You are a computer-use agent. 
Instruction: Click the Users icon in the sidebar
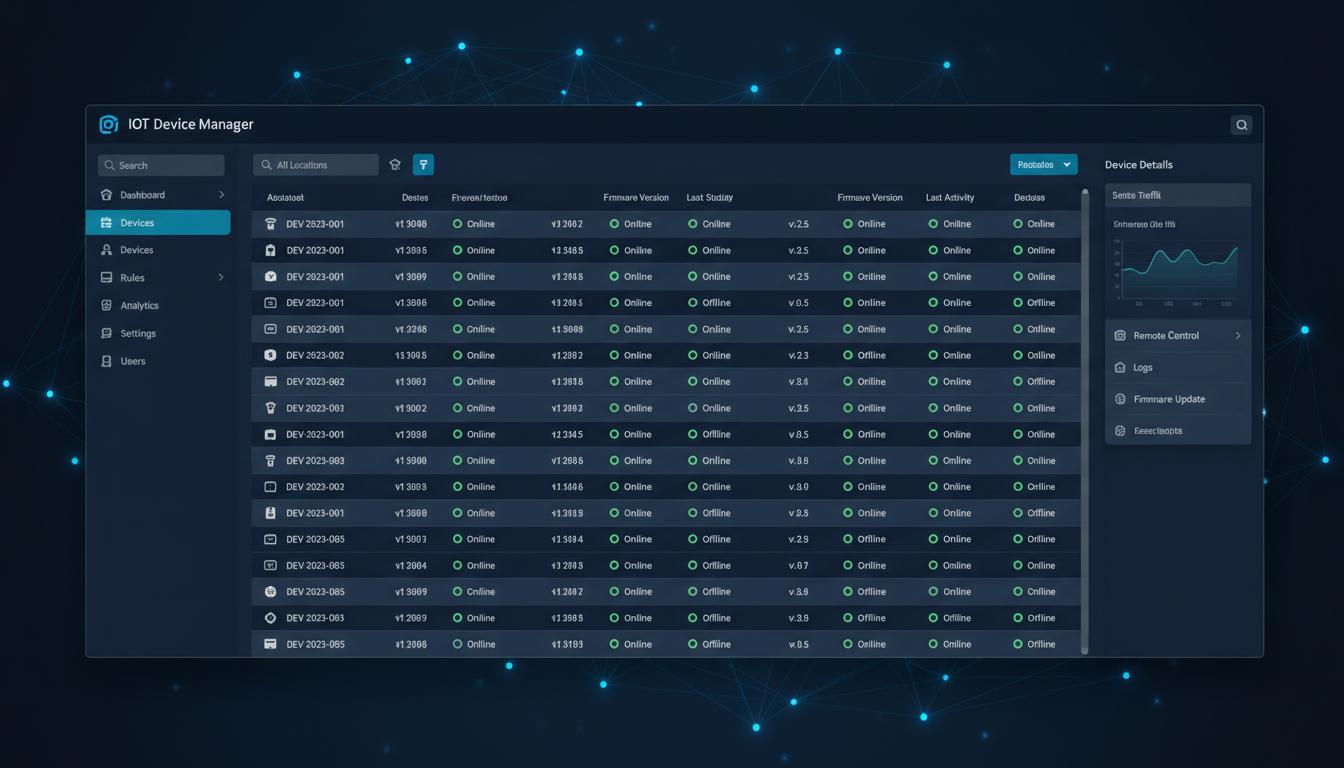pos(107,361)
